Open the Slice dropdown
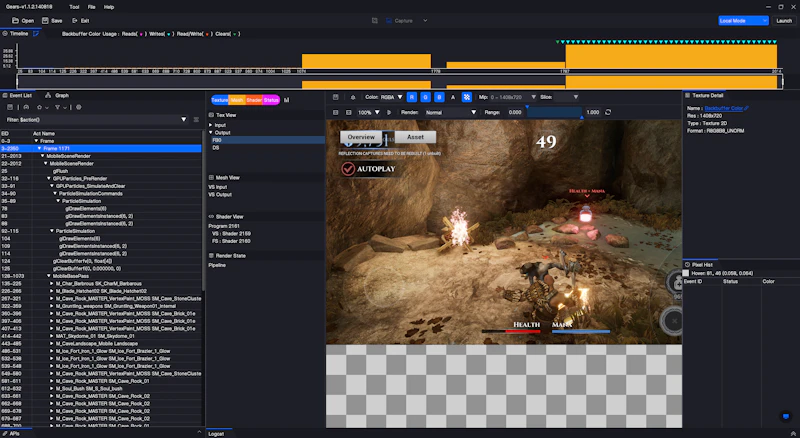This screenshot has height=438, width=800. tap(566, 97)
